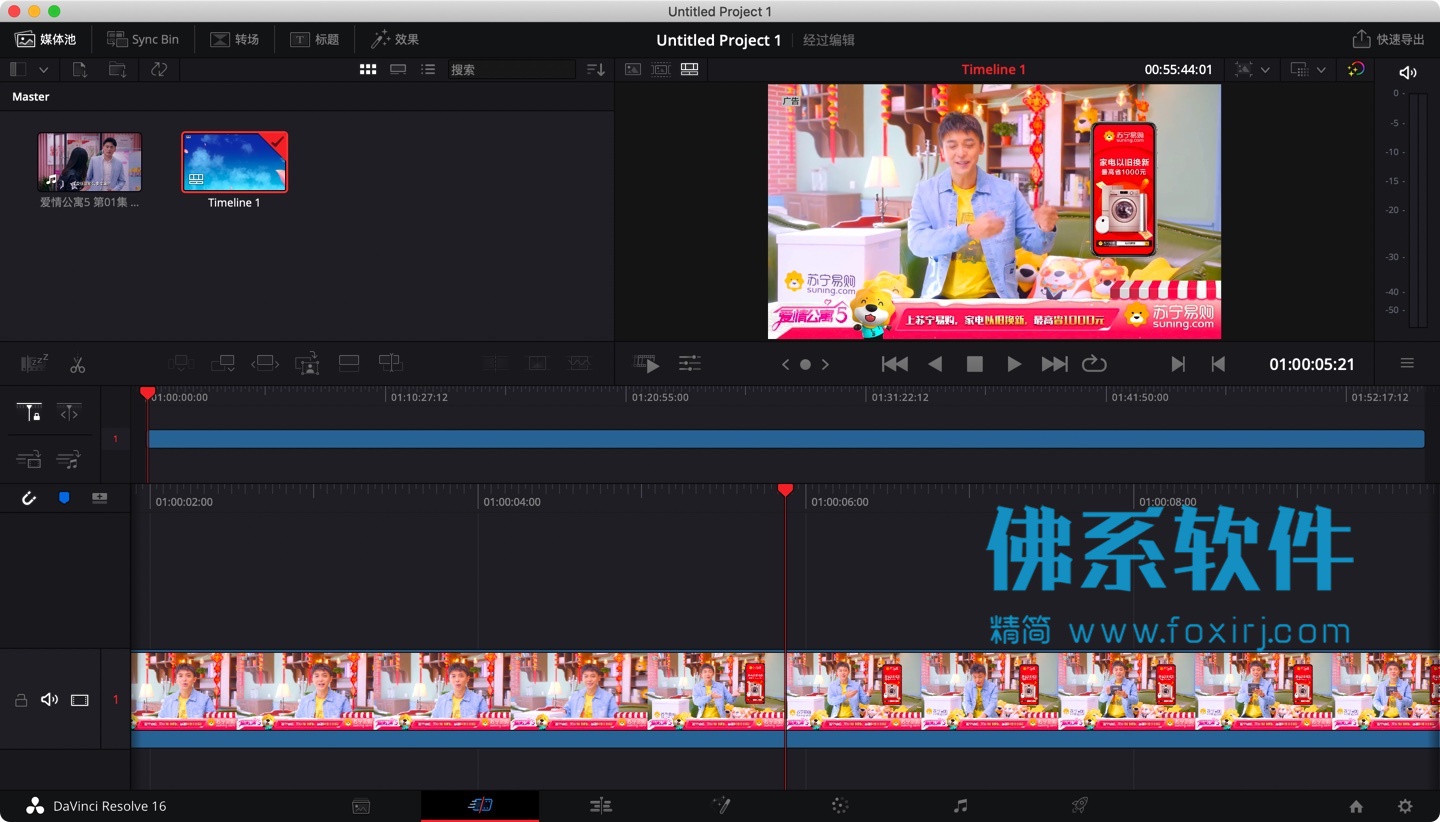Switch to Source Clip viewer mode

point(633,69)
